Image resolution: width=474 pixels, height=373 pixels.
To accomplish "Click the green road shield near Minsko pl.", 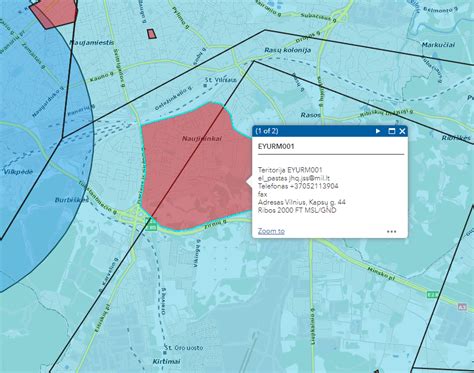I will (x=432, y=295).
